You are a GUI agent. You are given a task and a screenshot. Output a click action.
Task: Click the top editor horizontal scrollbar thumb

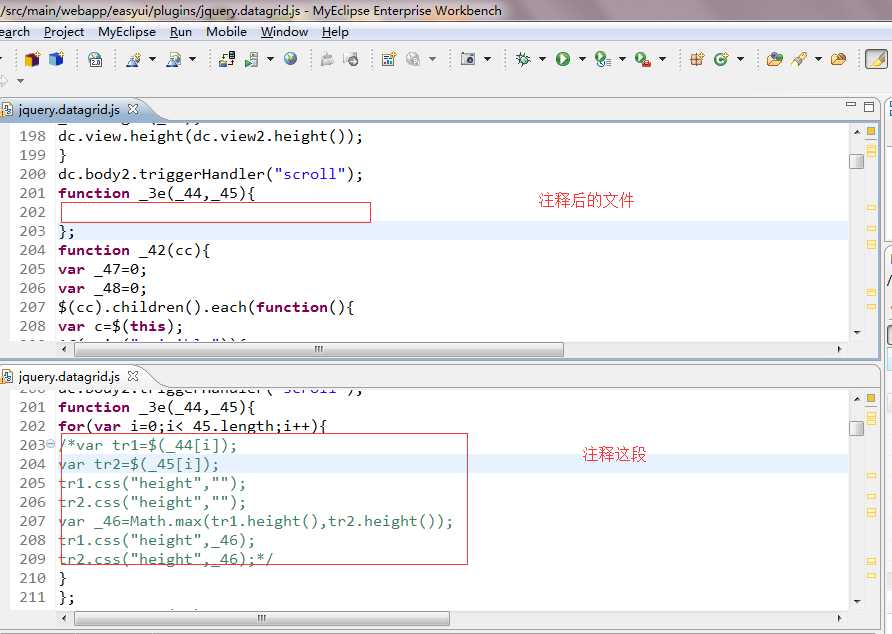point(319,349)
